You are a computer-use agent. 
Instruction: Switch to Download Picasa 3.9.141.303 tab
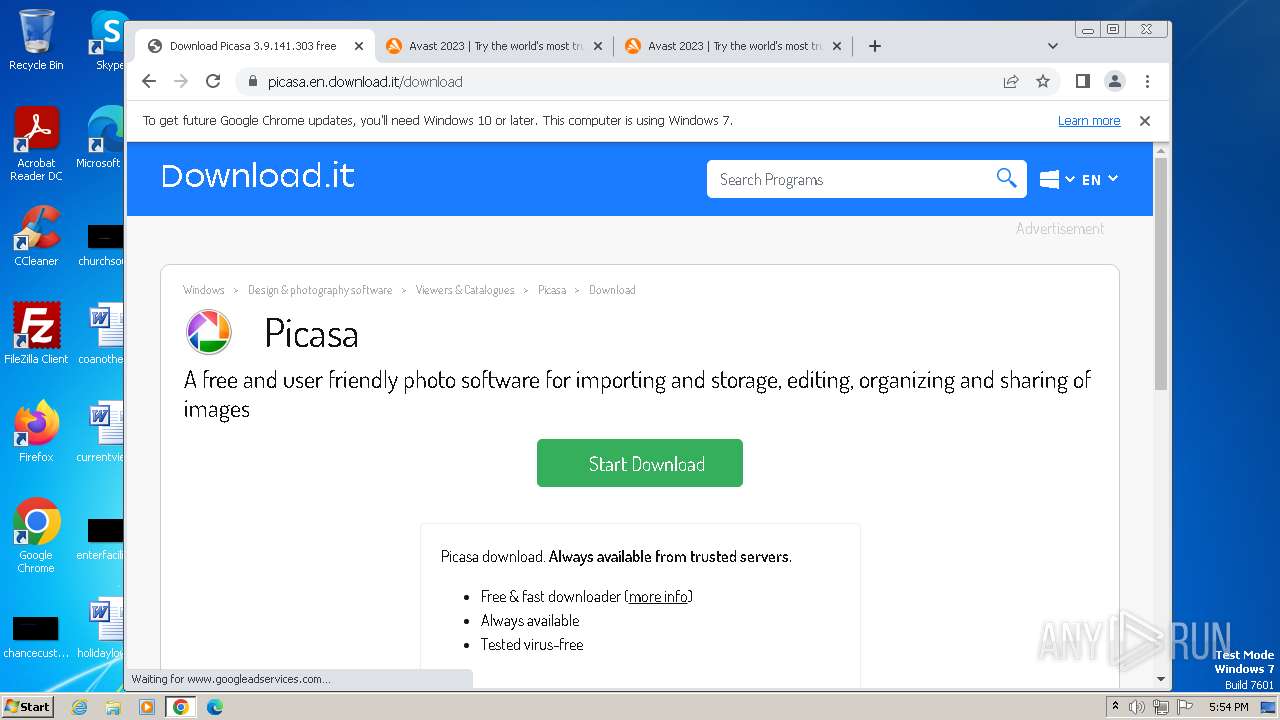(254, 46)
